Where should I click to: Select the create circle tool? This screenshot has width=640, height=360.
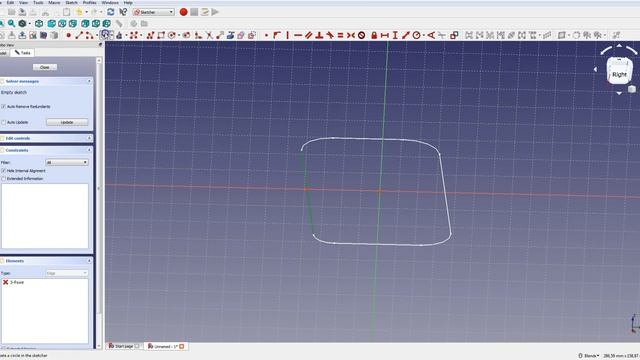pos(105,35)
